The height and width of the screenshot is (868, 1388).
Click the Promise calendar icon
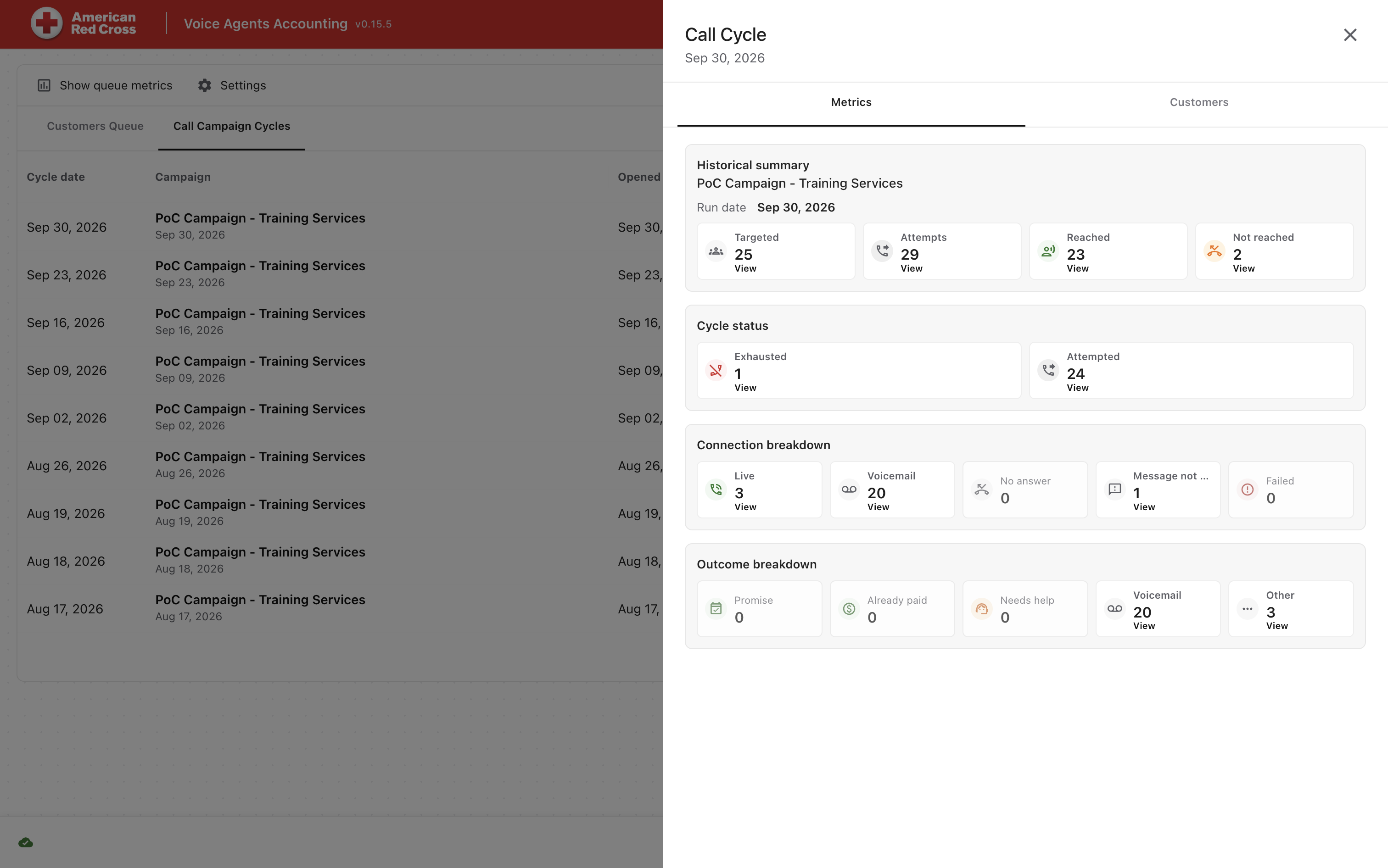716,609
